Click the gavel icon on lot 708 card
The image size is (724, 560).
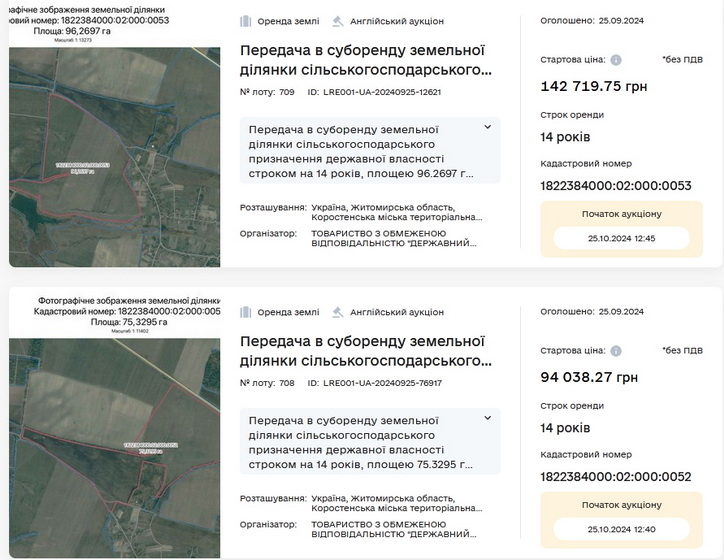(x=336, y=312)
